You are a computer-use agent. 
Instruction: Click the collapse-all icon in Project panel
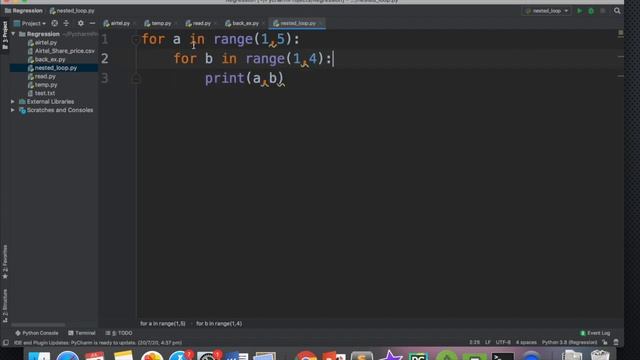(x=66, y=24)
